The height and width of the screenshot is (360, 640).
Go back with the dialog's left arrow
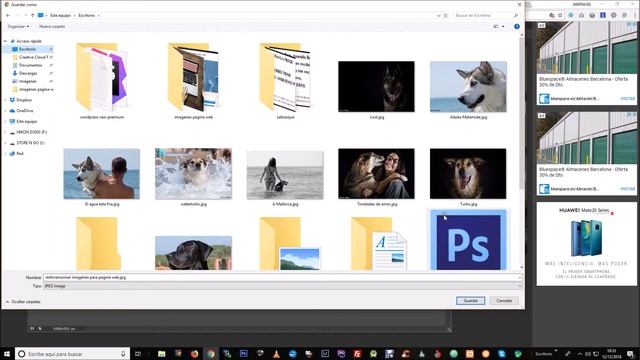point(8,16)
